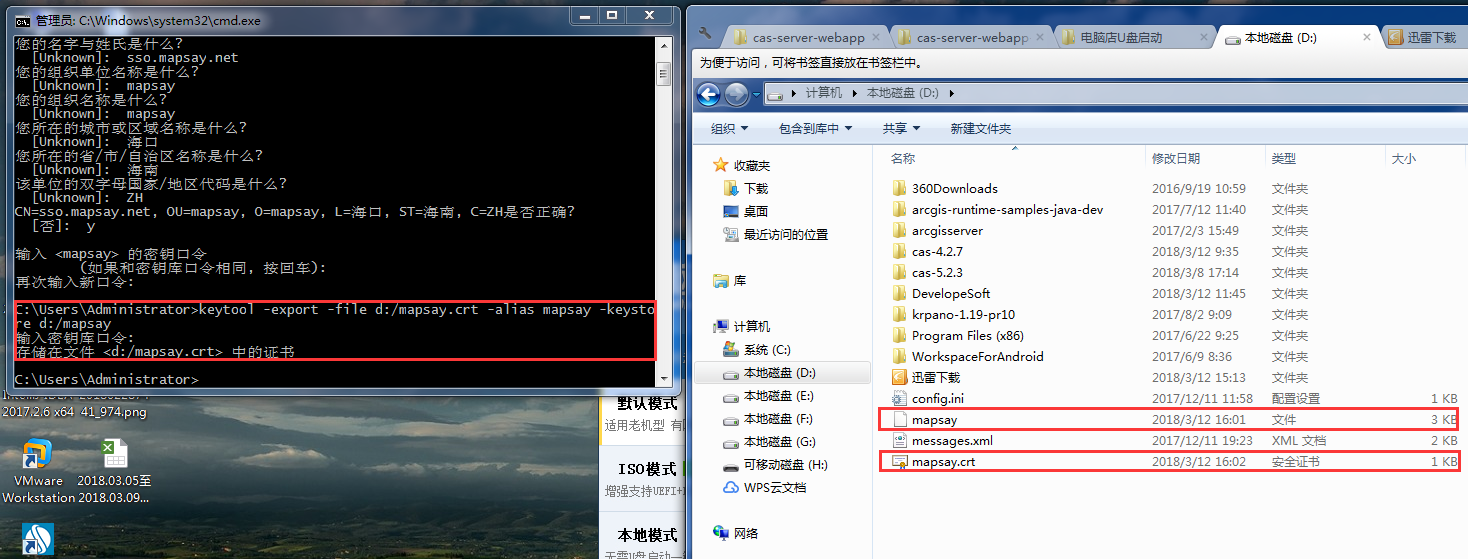Click date 2018/3/12 16:02 of mapsay.crt
1468x559 pixels.
[x=1198, y=461]
